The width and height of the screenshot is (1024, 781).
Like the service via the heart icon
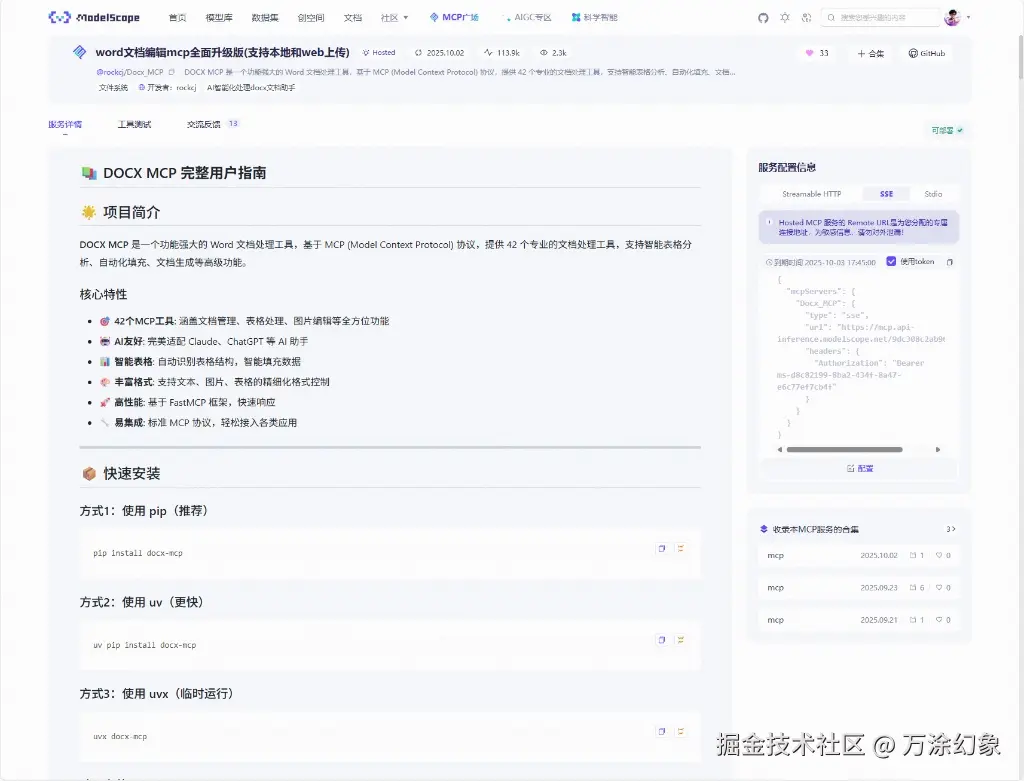pyautogui.click(x=809, y=53)
